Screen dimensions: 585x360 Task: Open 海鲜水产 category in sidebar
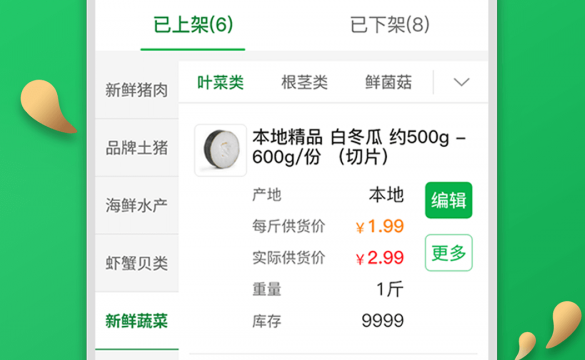pyautogui.click(x=137, y=205)
